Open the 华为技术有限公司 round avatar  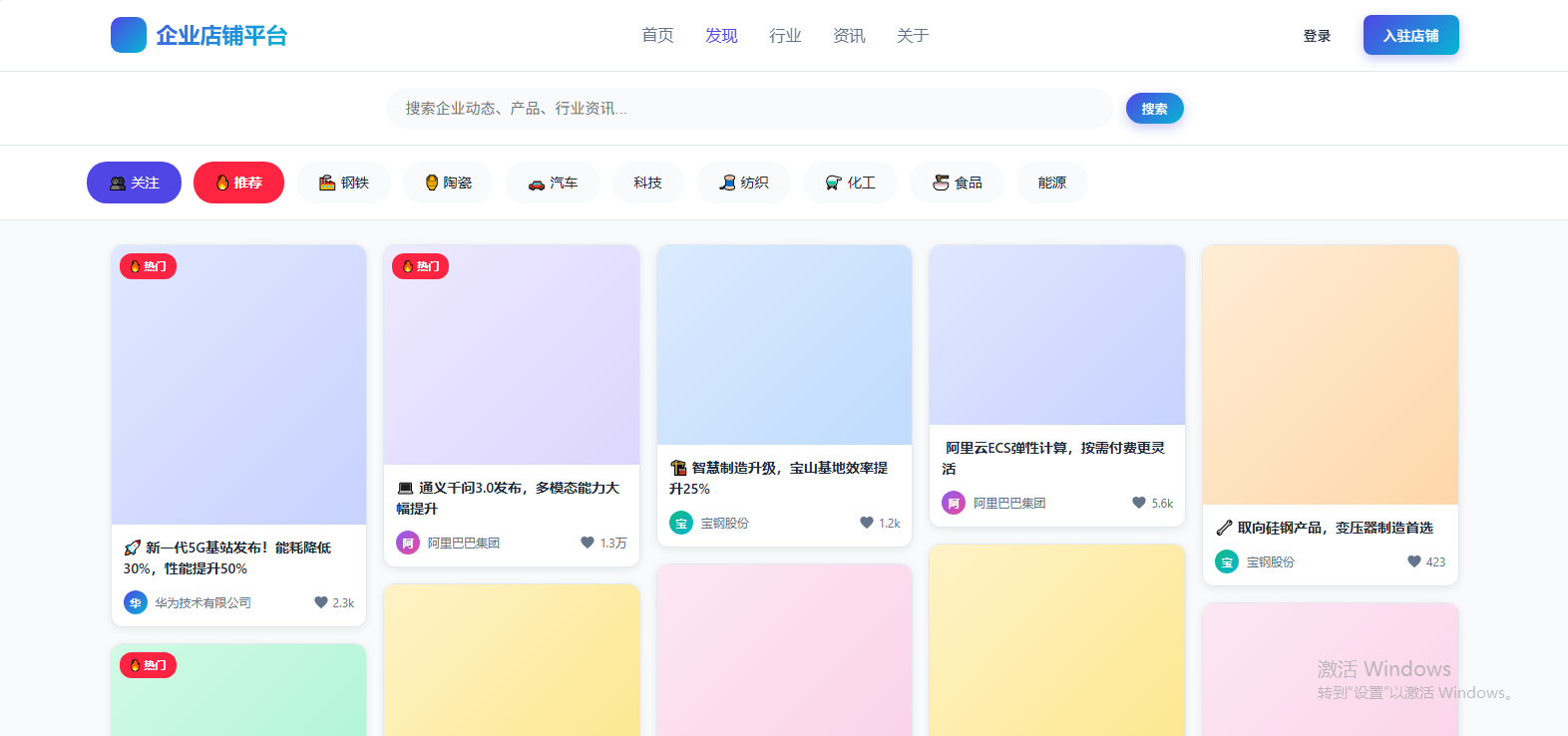[136, 602]
